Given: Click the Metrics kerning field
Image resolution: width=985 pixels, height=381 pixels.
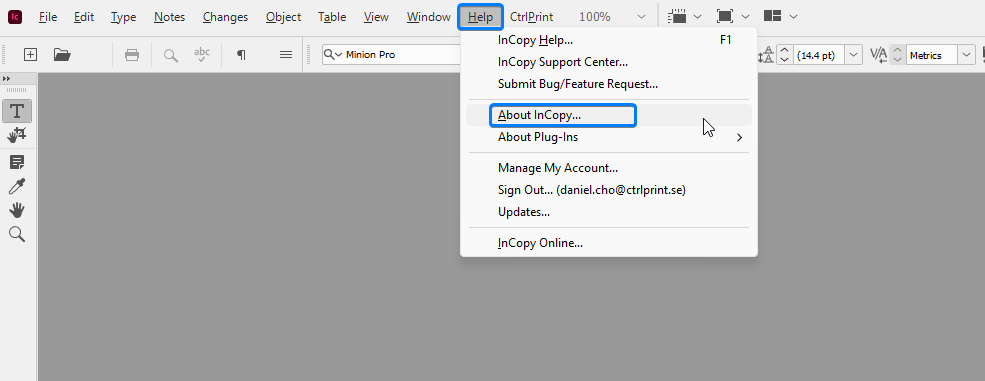Looking at the screenshot, I should (x=932, y=55).
